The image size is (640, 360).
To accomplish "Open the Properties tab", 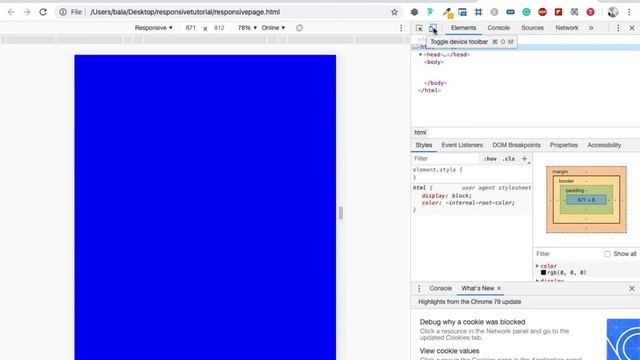I will tap(564, 145).
